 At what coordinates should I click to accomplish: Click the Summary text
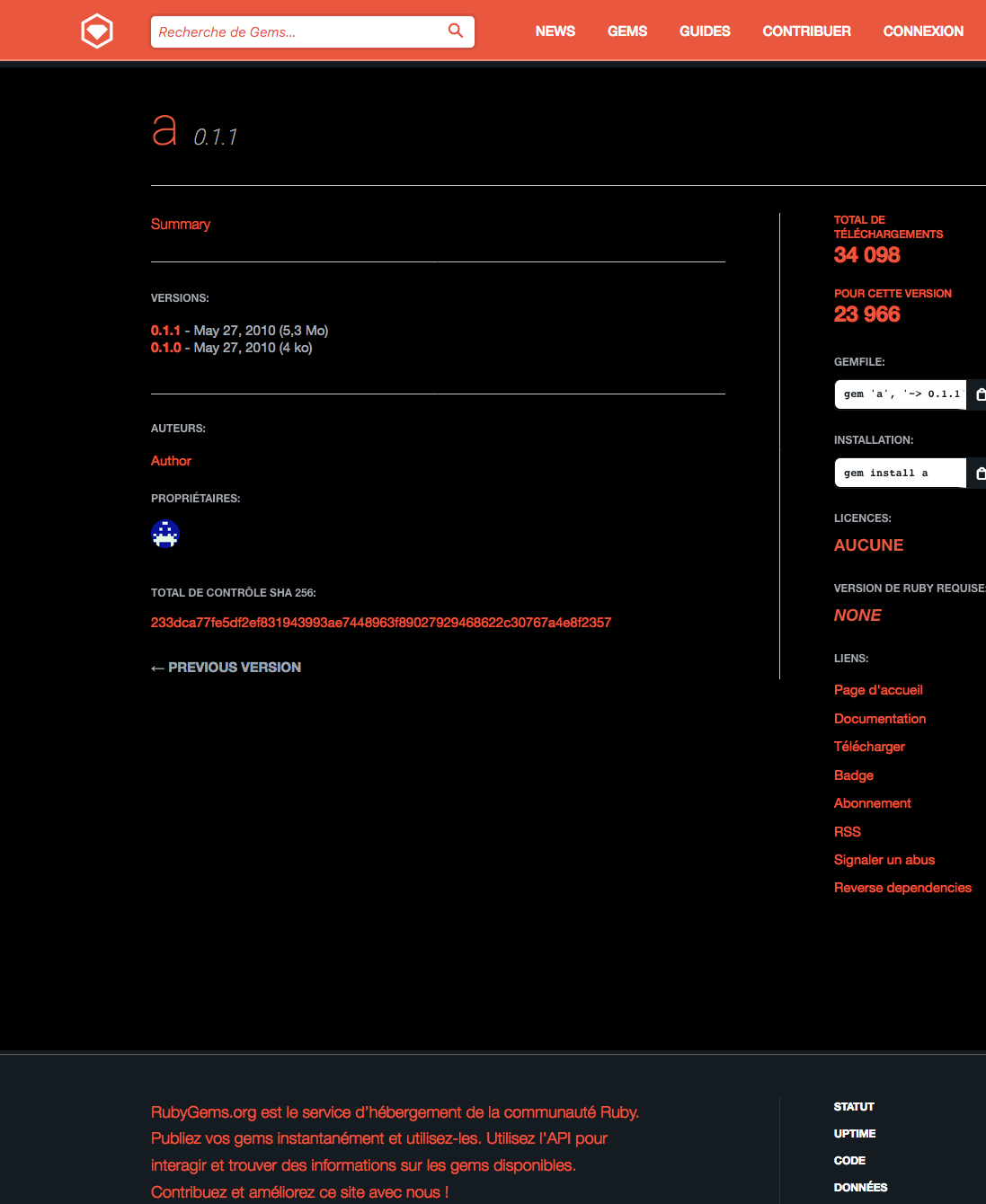click(x=181, y=225)
